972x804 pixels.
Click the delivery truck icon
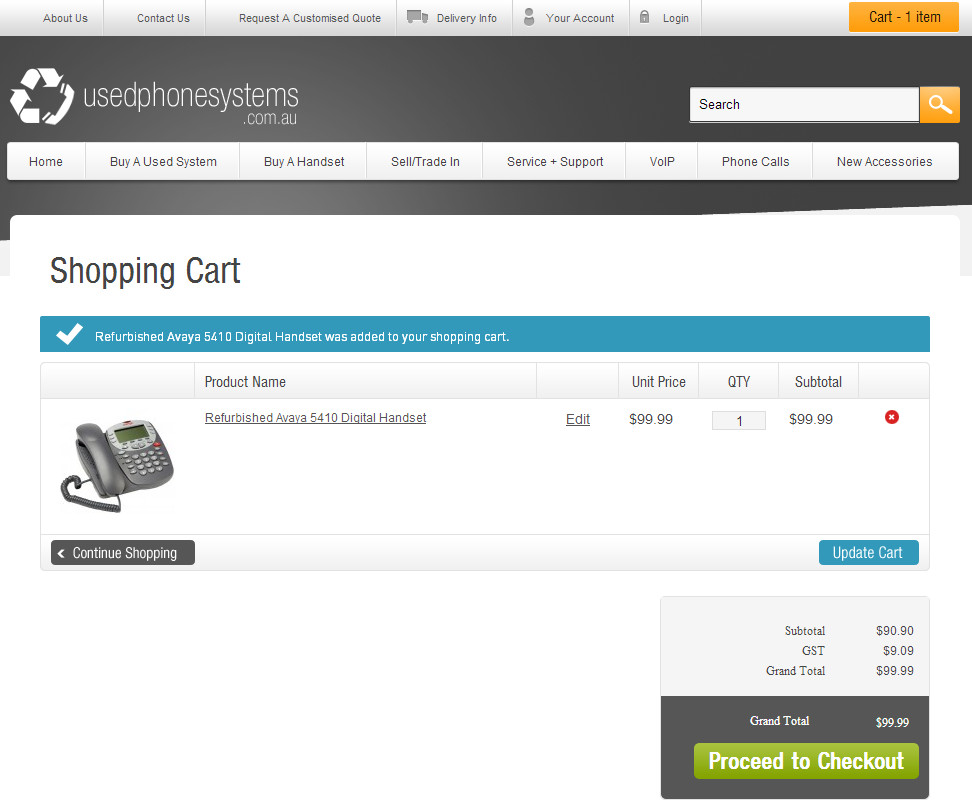pos(417,17)
